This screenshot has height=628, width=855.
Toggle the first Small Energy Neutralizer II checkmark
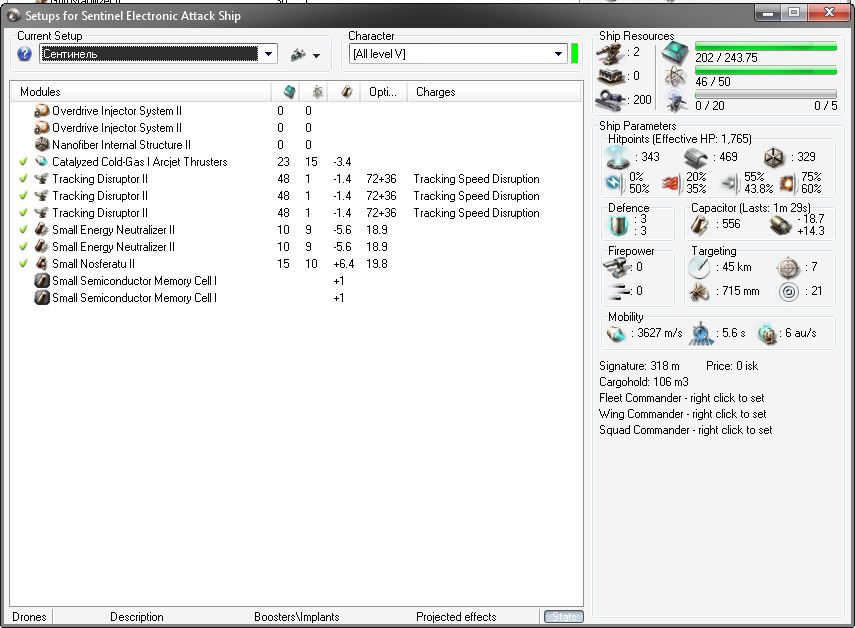click(x=23, y=230)
